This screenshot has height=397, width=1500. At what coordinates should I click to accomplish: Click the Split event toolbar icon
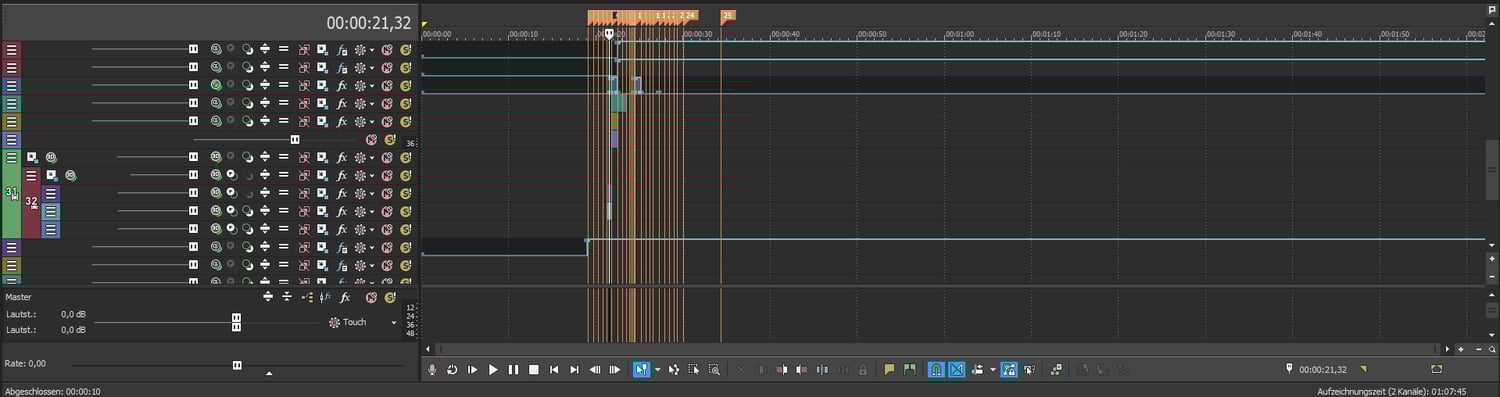(x=822, y=370)
